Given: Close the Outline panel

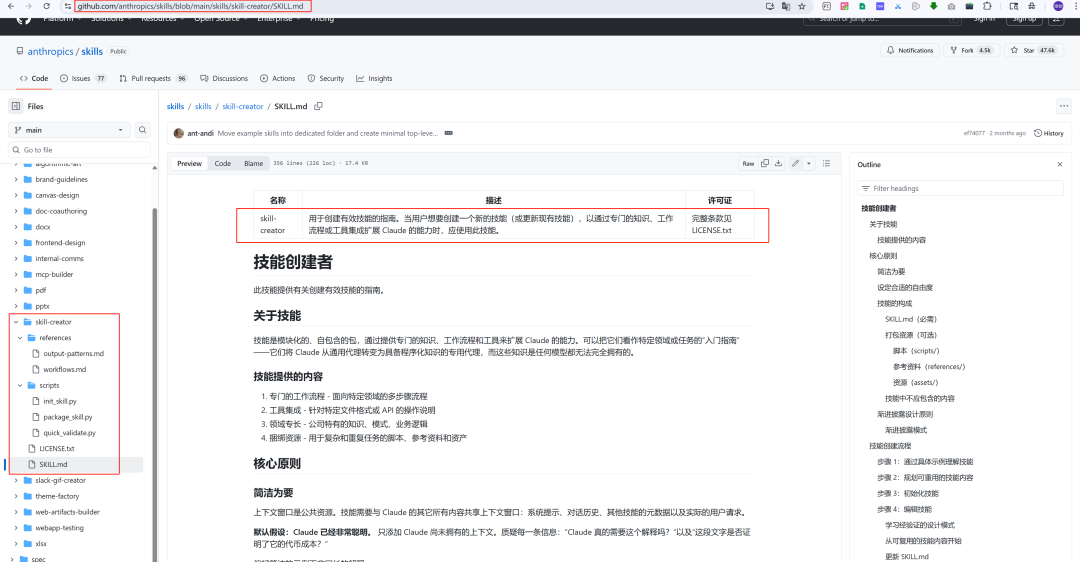Looking at the screenshot, I should pos(1060,164).
